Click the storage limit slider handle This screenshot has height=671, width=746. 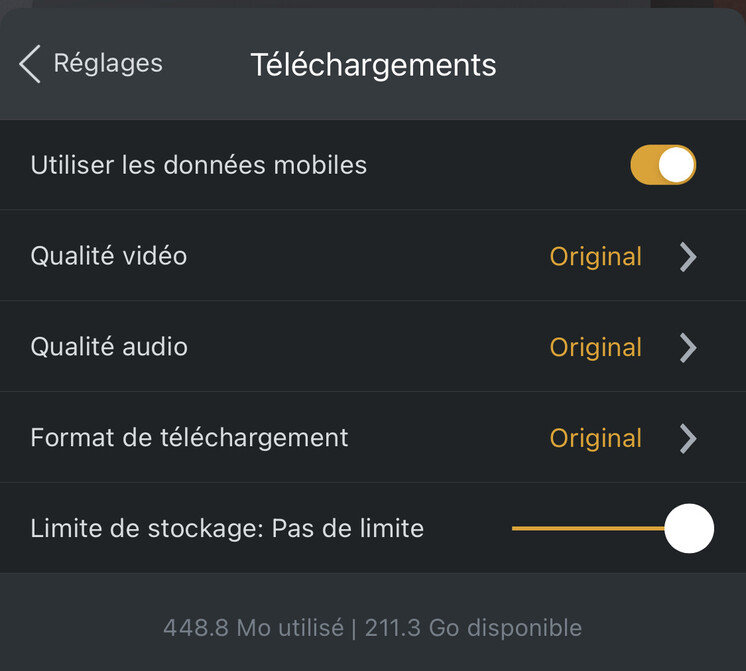point(689,528)
